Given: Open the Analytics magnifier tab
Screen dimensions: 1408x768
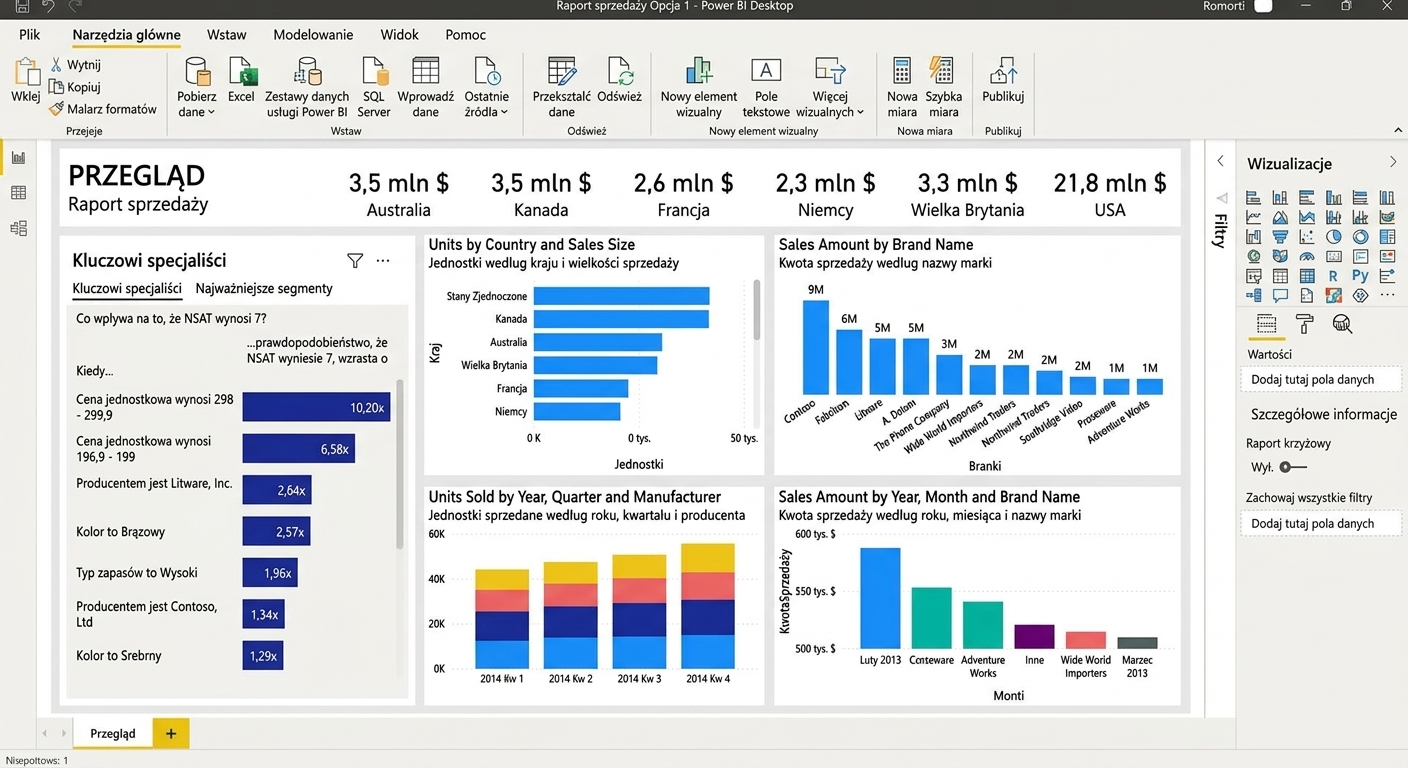Looking at the screenshot, I should point(1342,324).
